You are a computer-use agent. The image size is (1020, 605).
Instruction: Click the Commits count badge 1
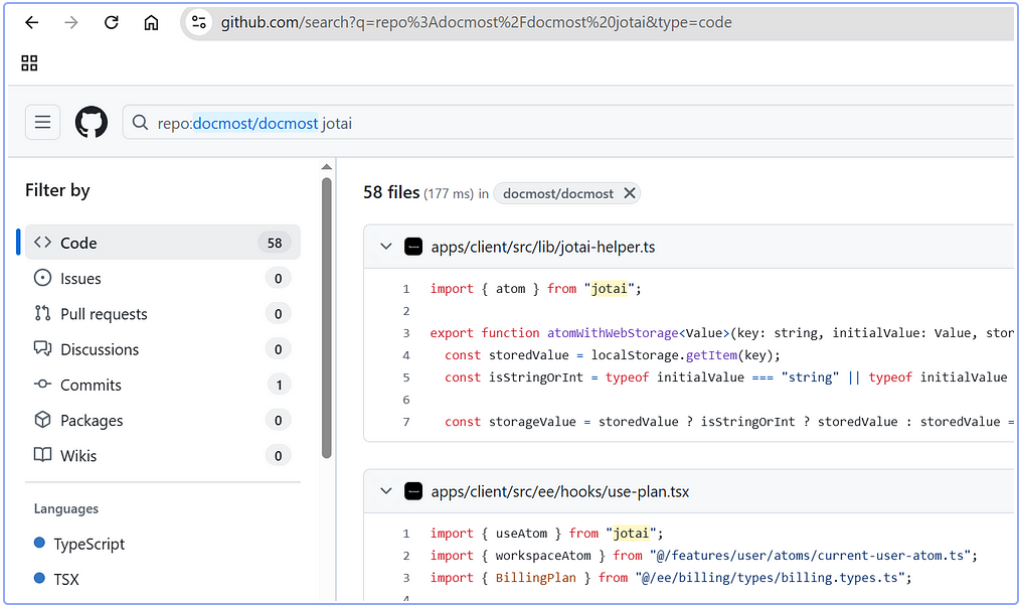pos(278,385)
